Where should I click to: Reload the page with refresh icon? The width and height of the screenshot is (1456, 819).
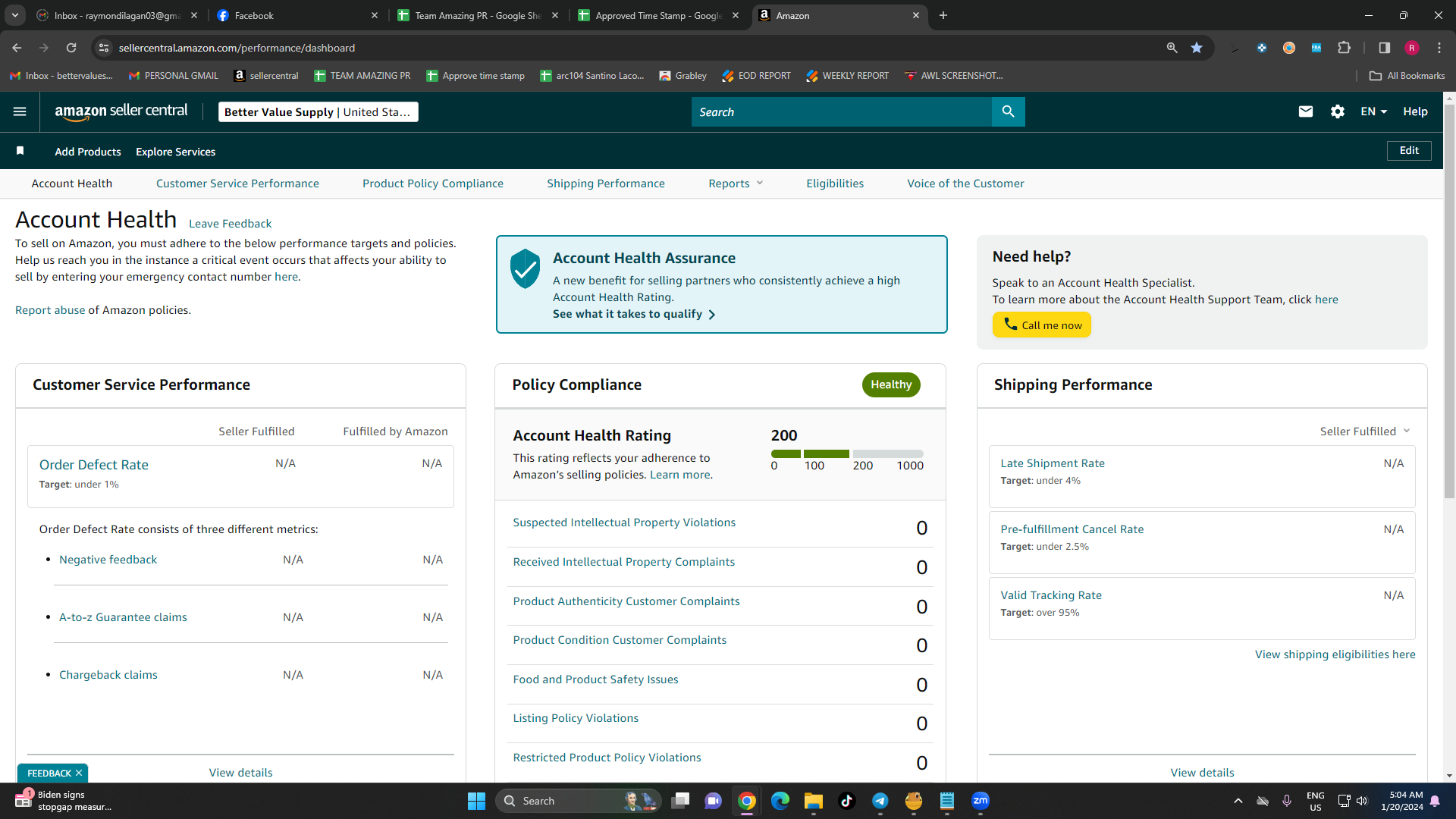coord(71,48)
